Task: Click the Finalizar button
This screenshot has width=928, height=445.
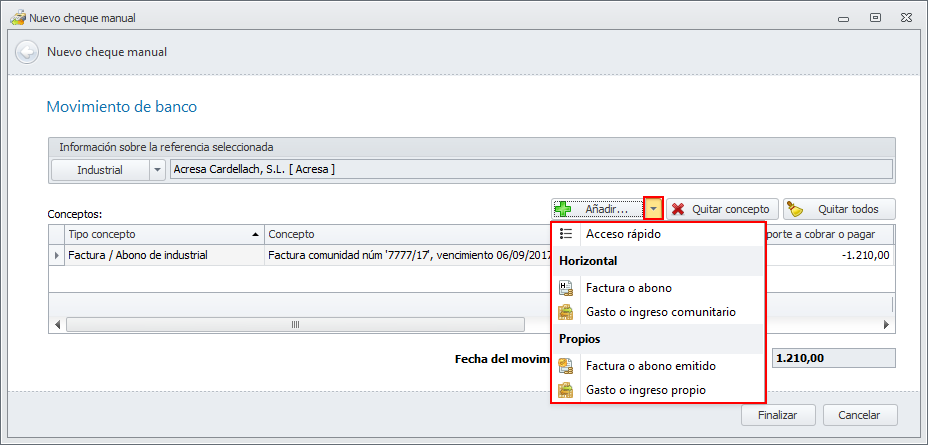Action: click(x=778, y=415)
